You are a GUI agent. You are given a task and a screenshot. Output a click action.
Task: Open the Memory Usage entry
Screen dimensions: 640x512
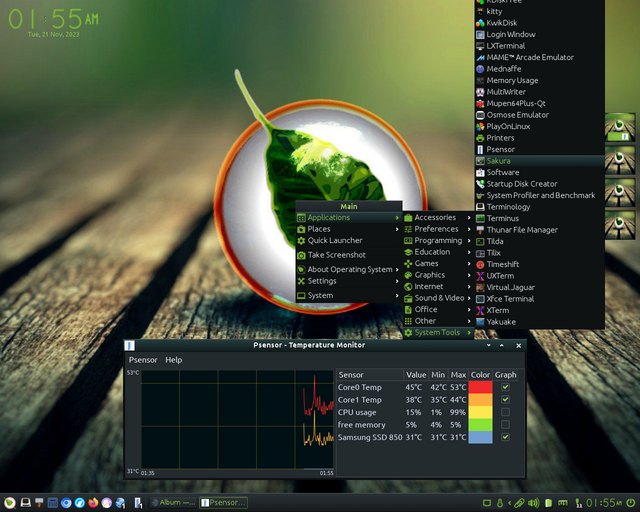click(540, 80)
